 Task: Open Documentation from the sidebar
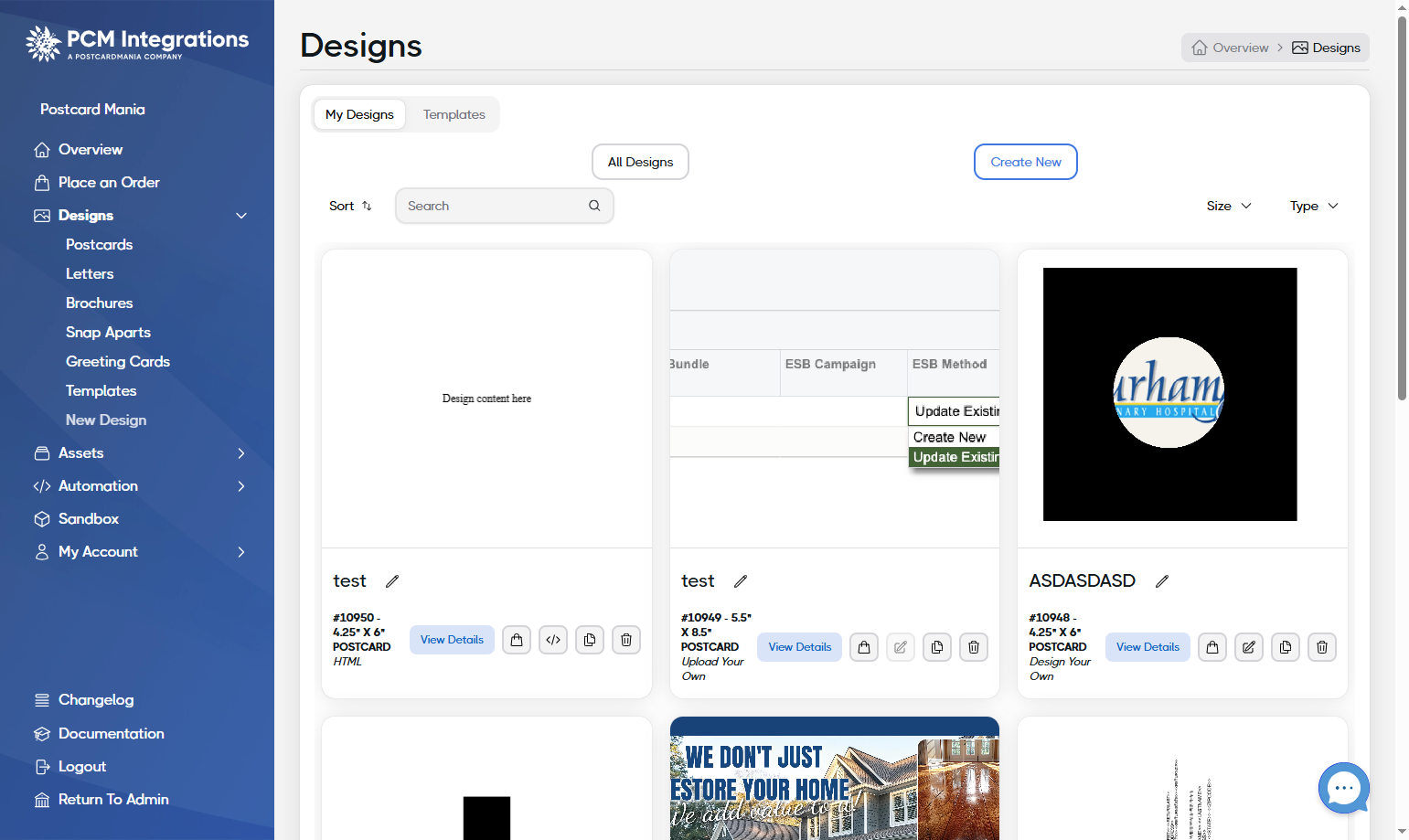(100, 734)
